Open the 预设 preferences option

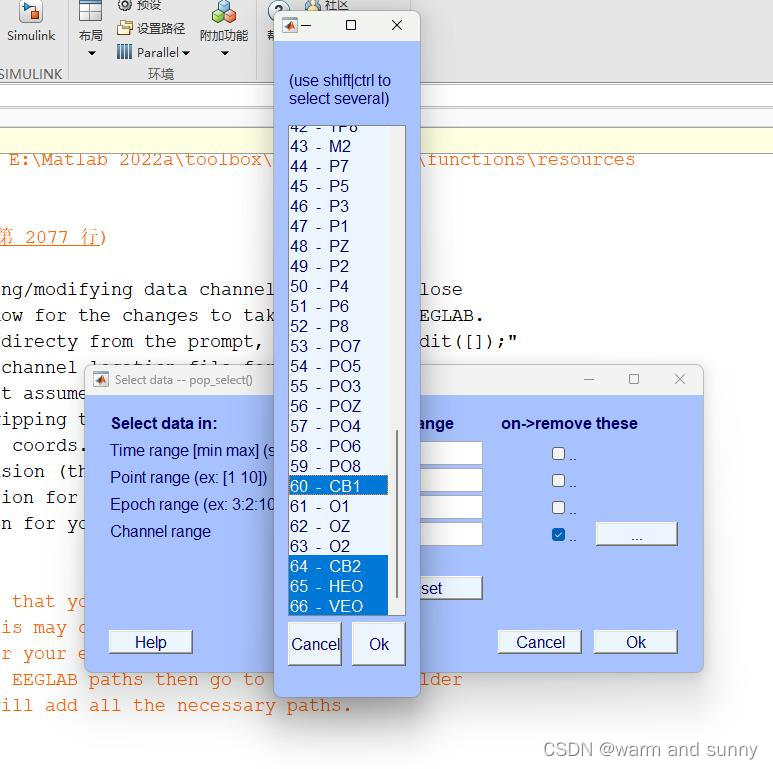[x=140, y=5]
